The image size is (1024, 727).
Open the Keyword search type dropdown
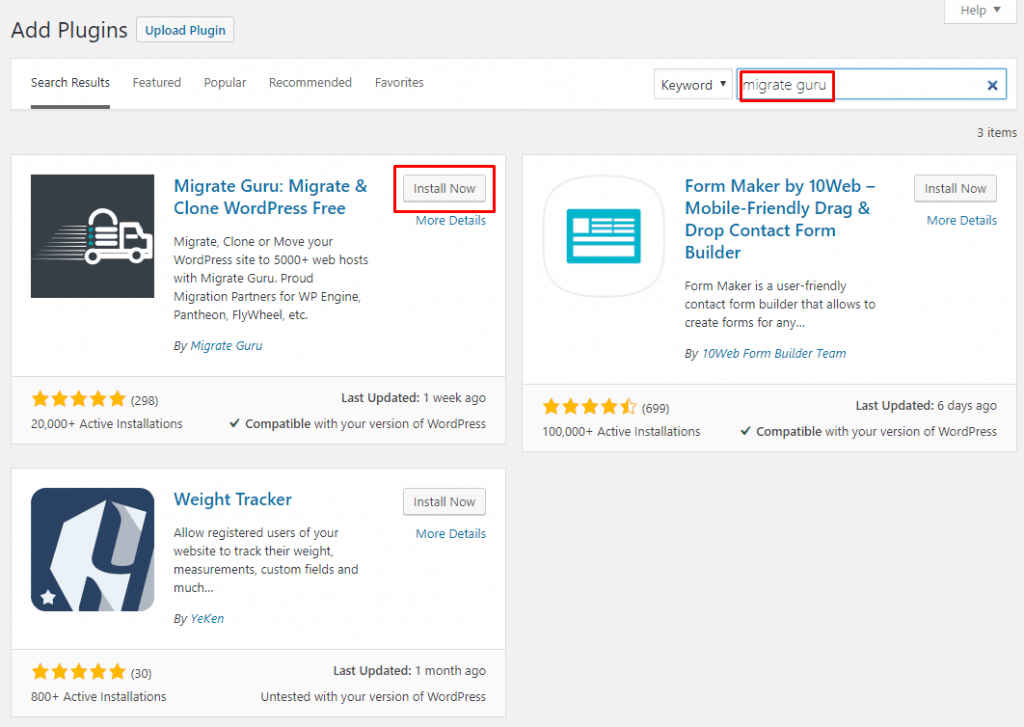coord(693,85)
